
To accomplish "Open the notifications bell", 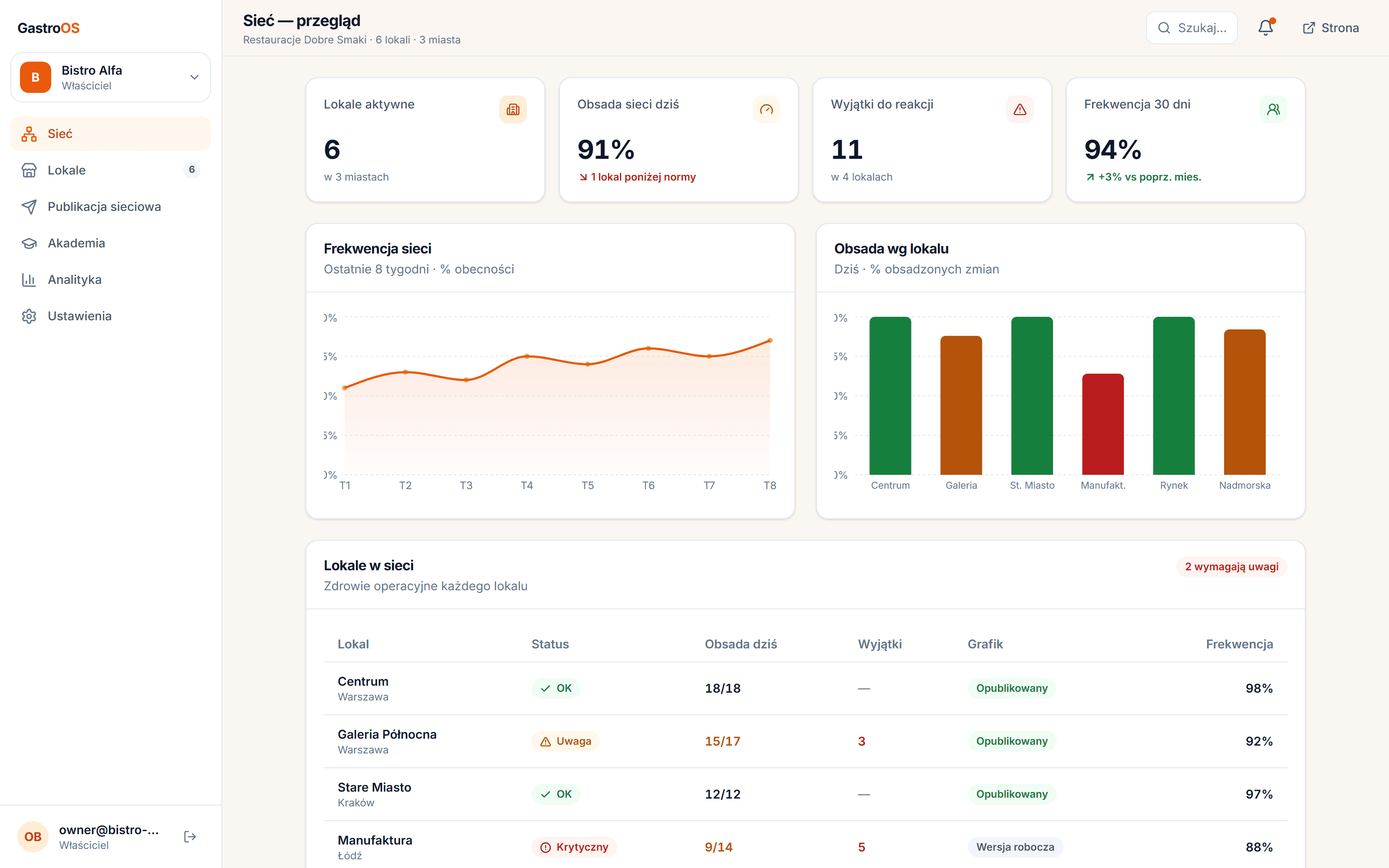I will point(1266,27).
